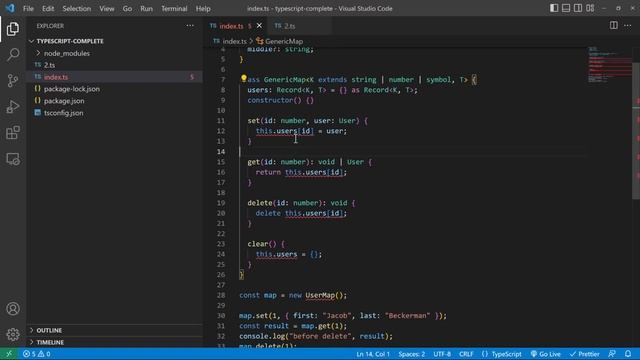Open customize layout button
640x360 pixels.
590,8
